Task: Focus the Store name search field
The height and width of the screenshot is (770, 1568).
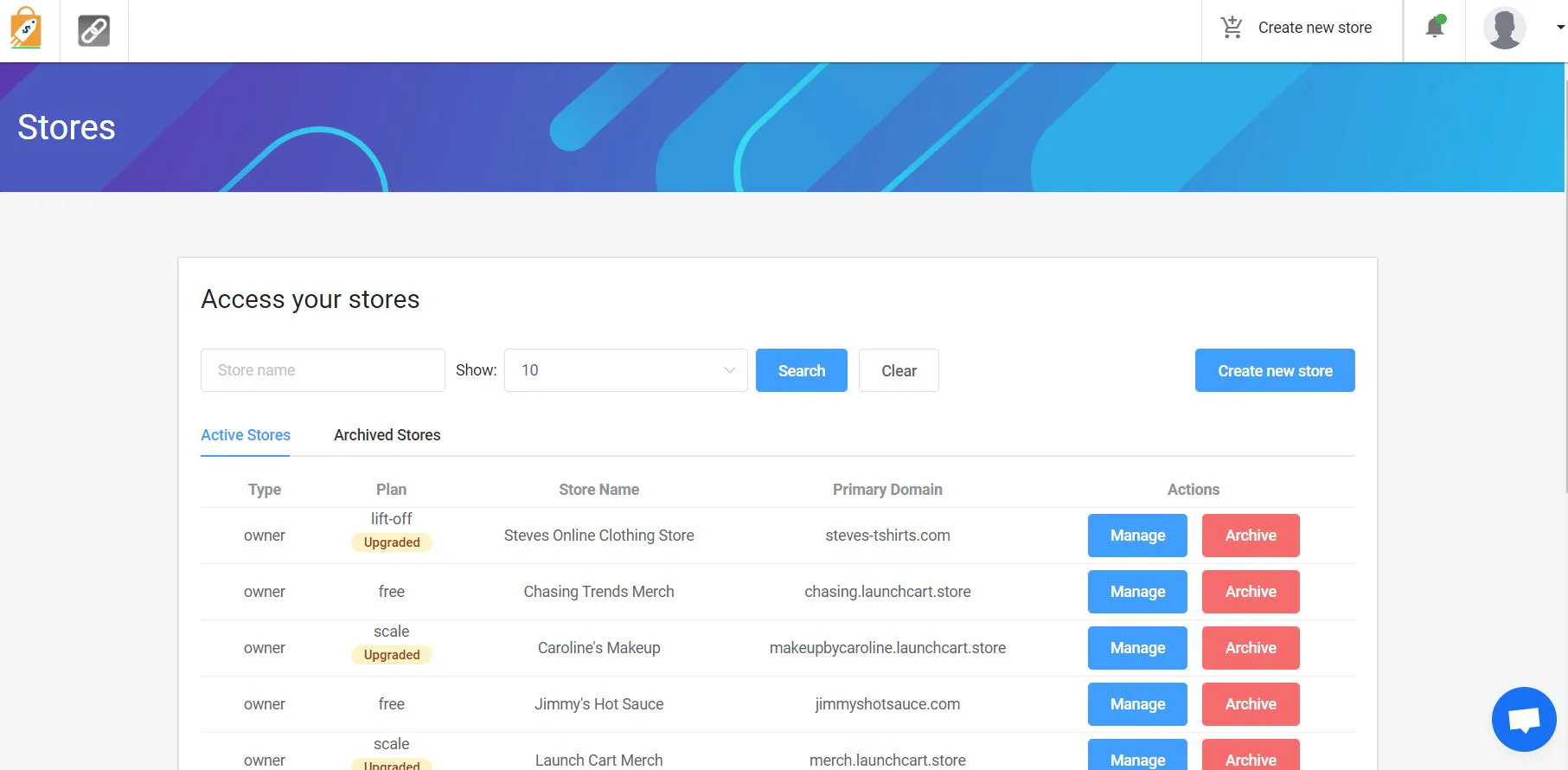Action: pos(323,370)
